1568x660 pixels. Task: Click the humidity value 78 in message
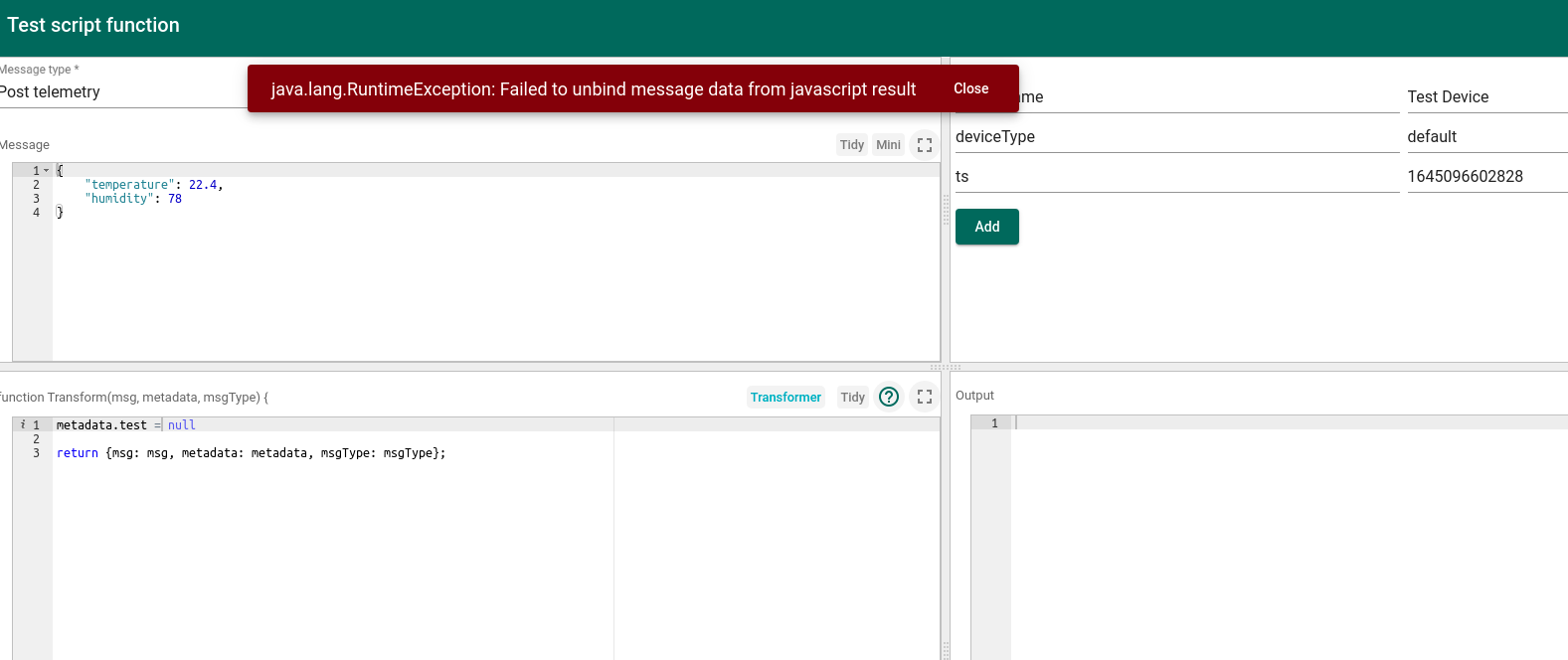(x=175, y=199)
